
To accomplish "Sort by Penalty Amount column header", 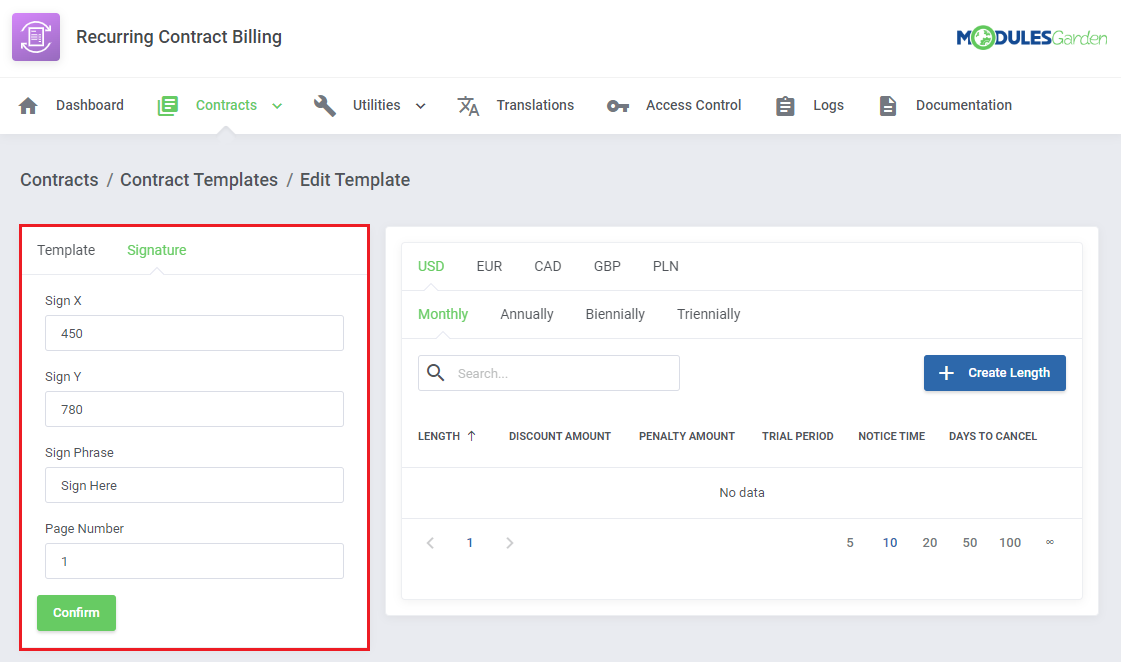I will pyautogui.click(x=687, y=436).
